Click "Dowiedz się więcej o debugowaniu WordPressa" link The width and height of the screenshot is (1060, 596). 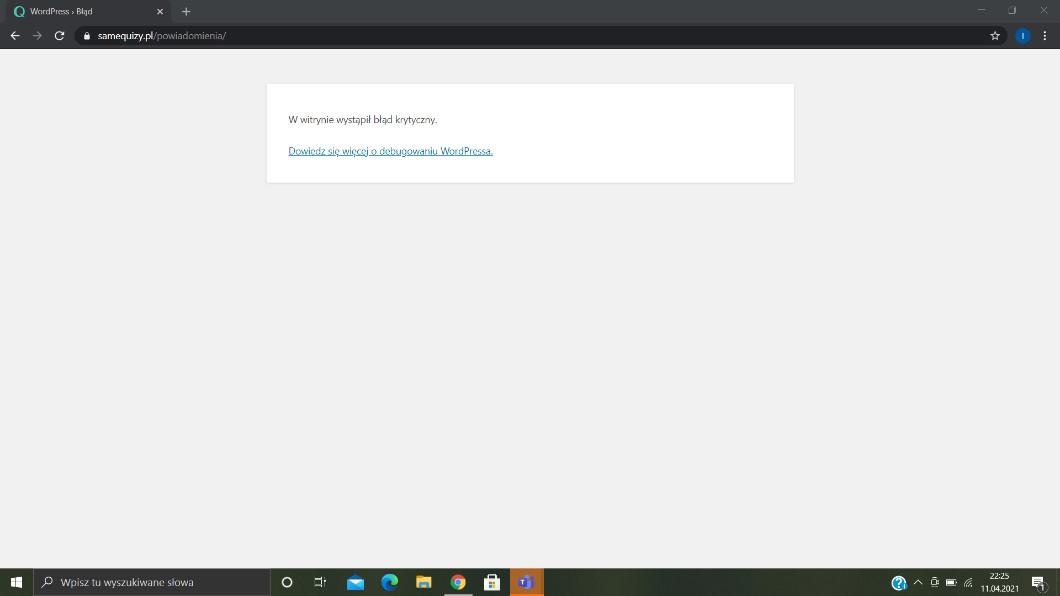[x=390, y=151]
